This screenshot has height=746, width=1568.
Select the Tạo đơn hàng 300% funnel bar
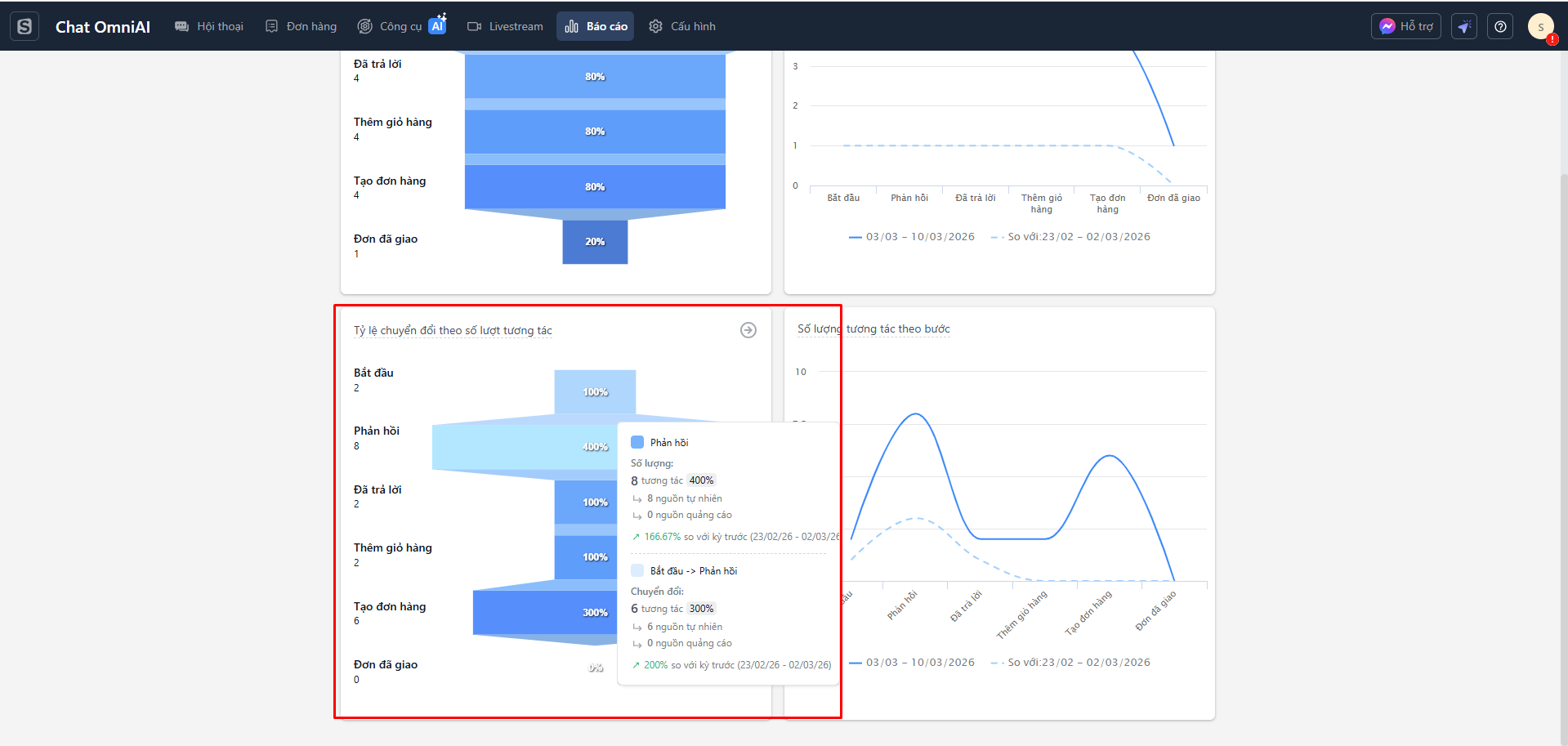pyautogui.click(x=545, y=613)
